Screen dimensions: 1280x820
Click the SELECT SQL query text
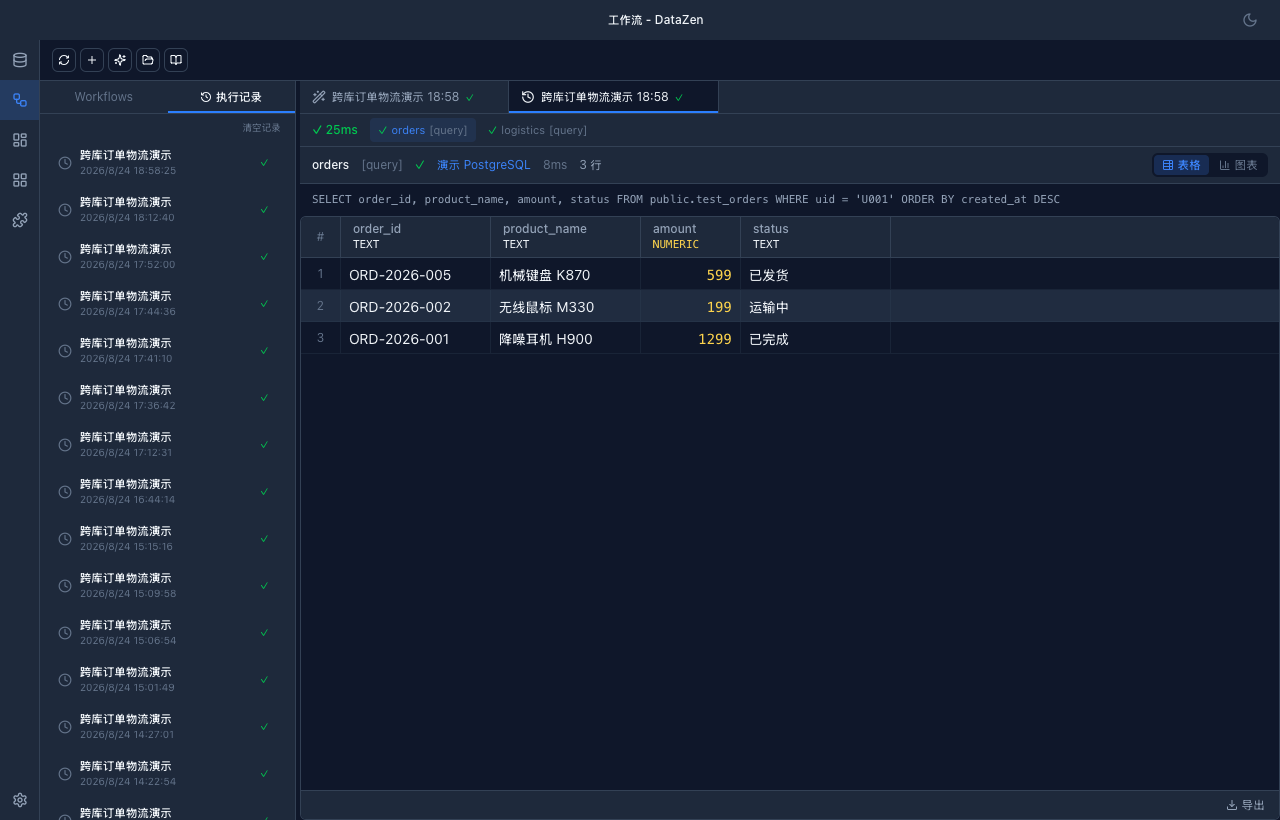pos(686,199)
